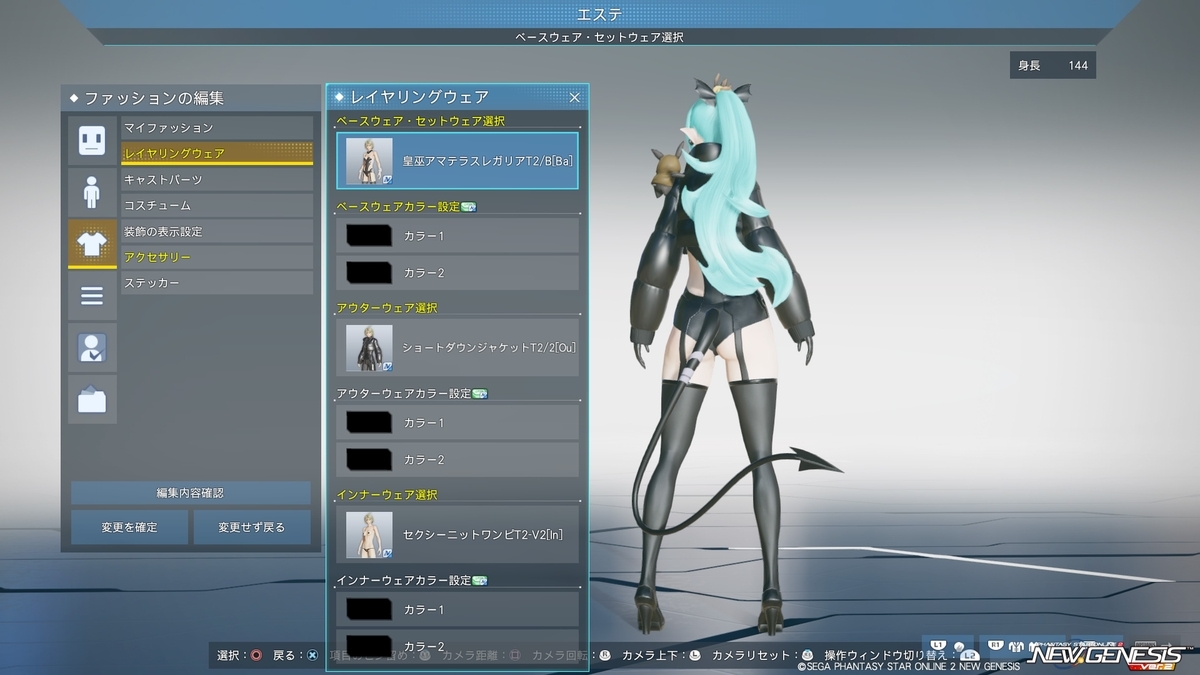The image size is (1200, 675).
Task: Pick basewear カラー2 black swatch
Action: pos(368,272)
